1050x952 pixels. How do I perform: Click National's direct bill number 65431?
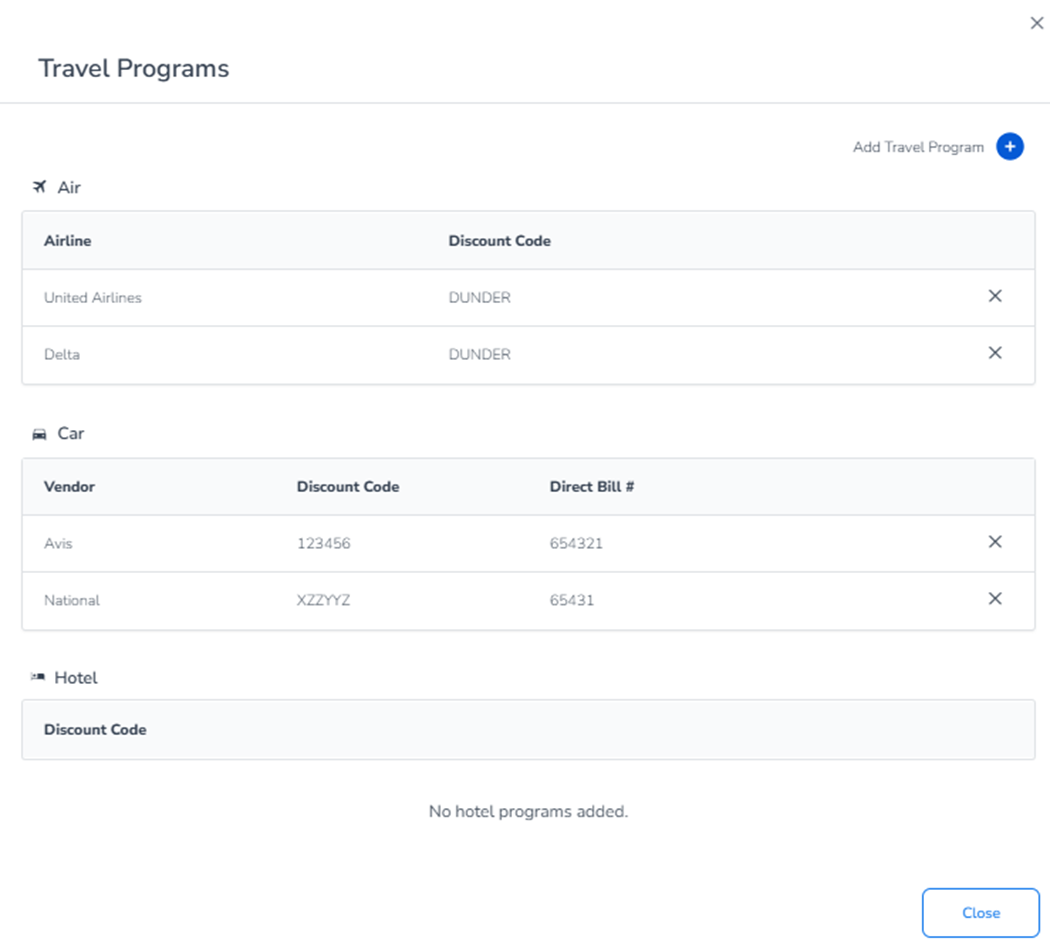pos(572,601)
